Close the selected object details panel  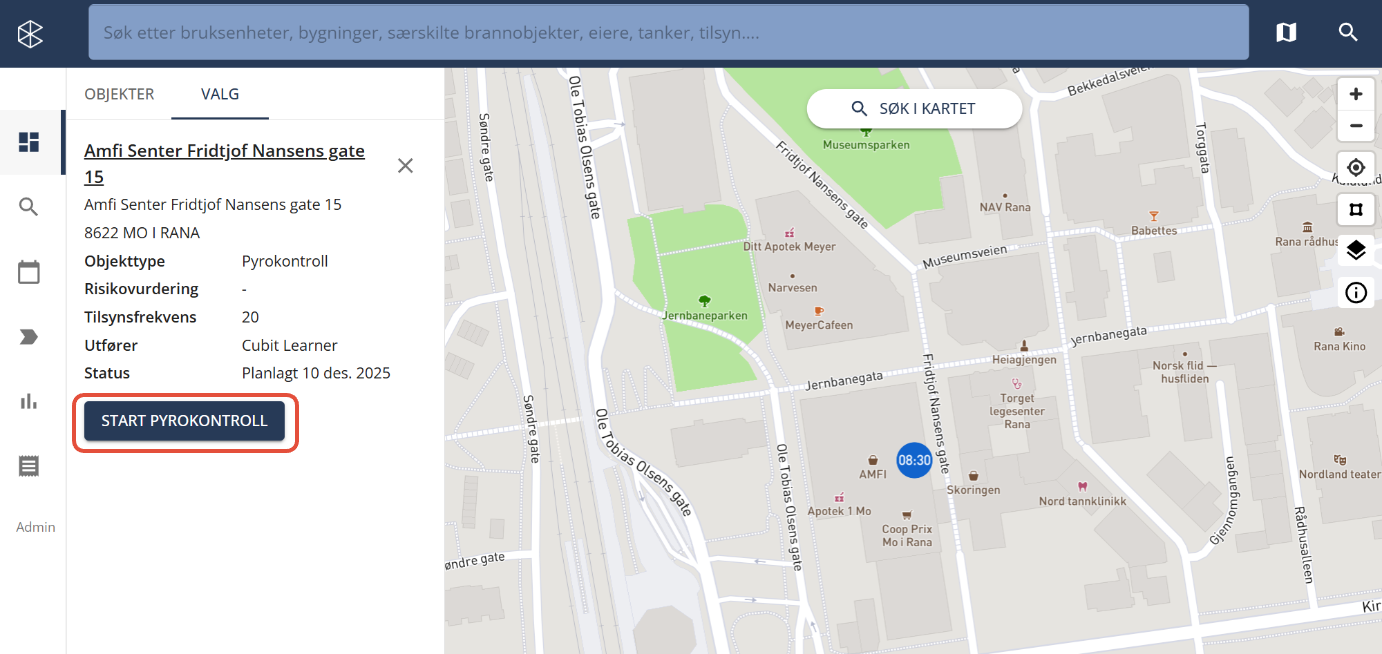405,165
